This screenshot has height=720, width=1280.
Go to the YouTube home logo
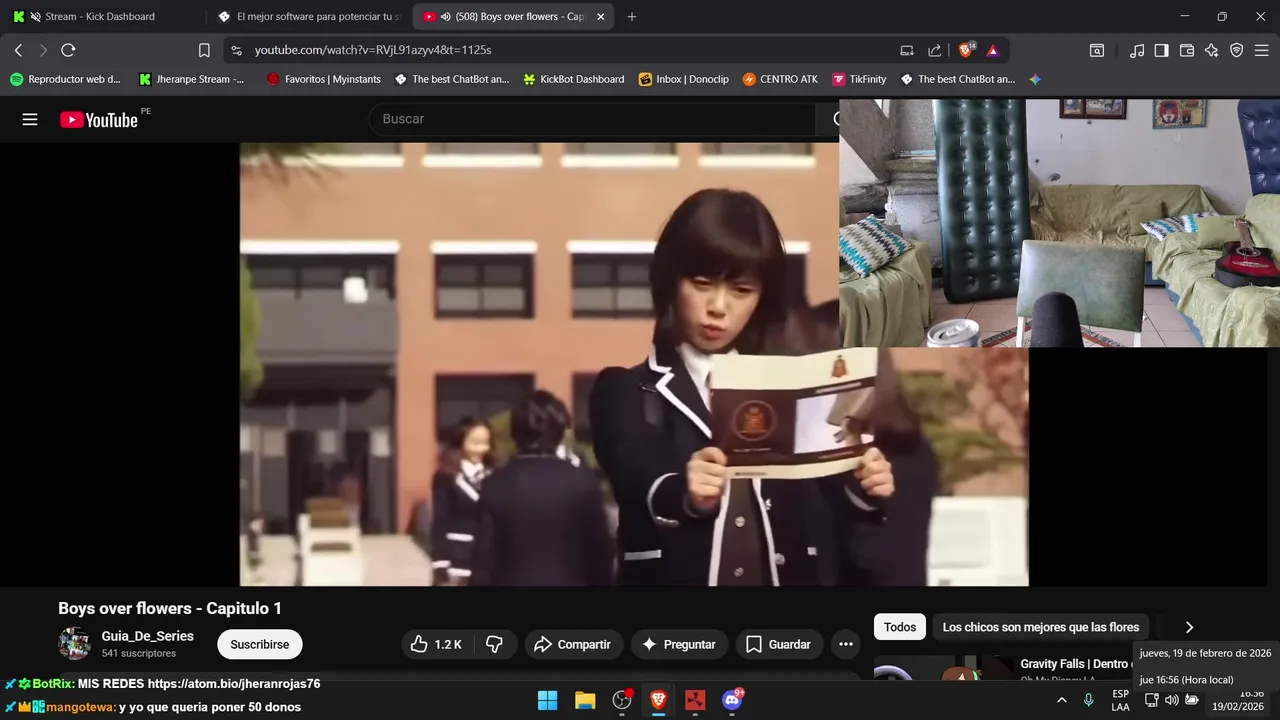pyautogui.click(x=99, y=120)
